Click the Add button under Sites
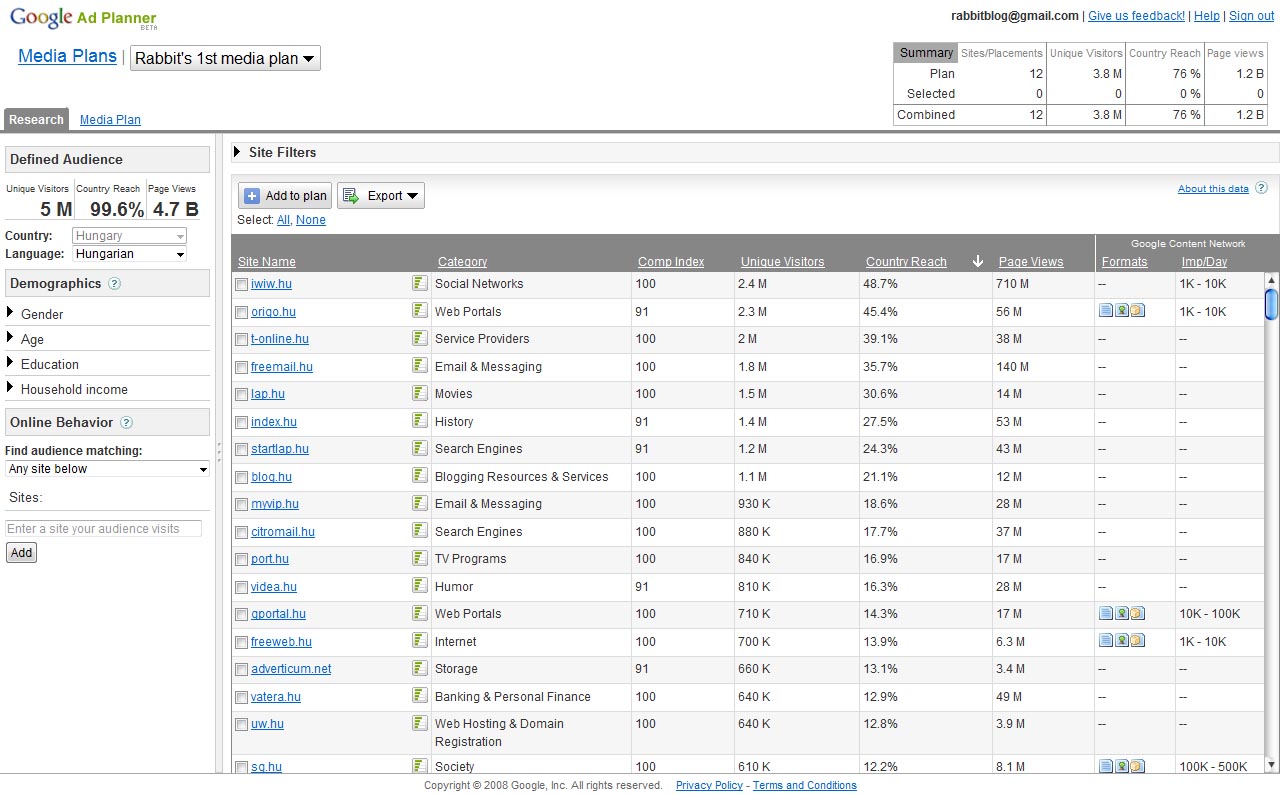1280x795 pixels. pyautogui.click(x=21, y=552)
